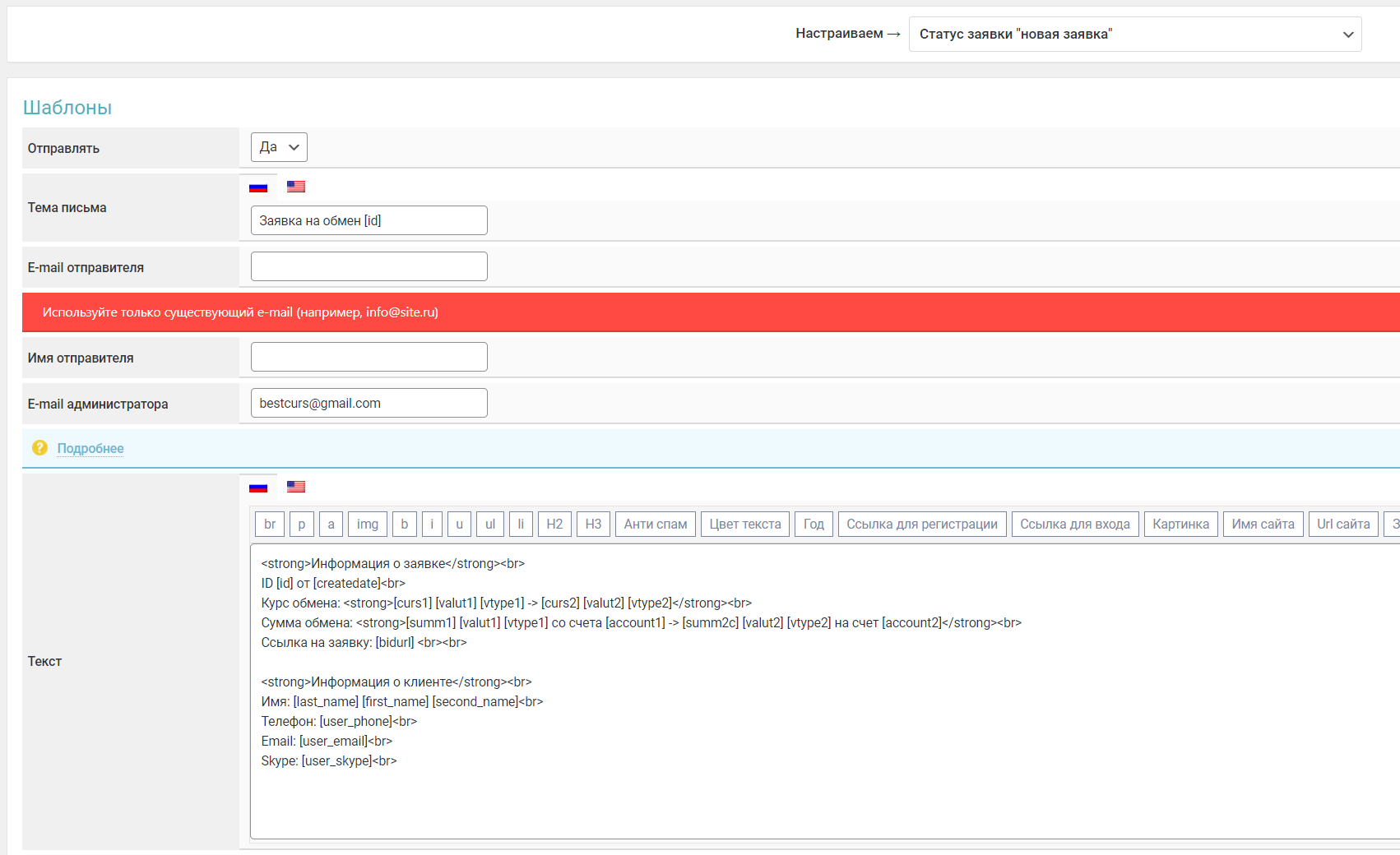The width and height of the screenshot is (1400, 855).
Task: Click in the E-mail отправителя field
Action: pyautogui.click(x=369, y=266)
